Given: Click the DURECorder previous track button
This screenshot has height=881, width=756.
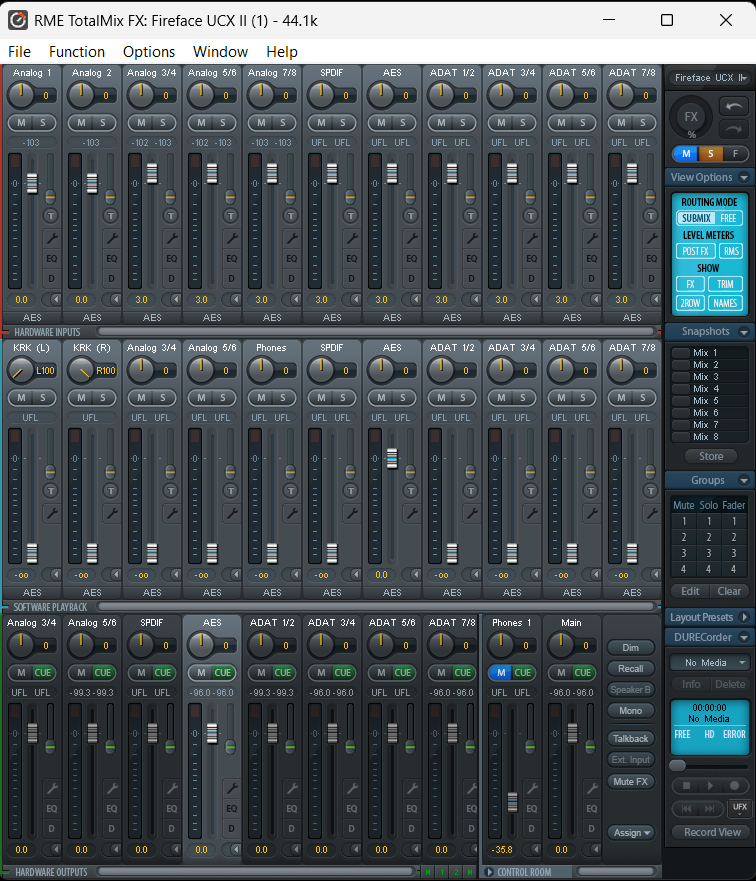Looking at the screenshot, I should click(x=686, y=809).
